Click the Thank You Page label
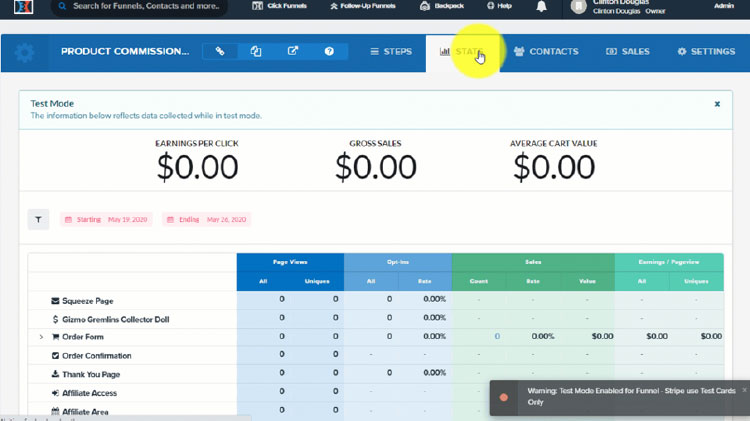This screenshot has height=421, width=750. [x=91, y=374]
